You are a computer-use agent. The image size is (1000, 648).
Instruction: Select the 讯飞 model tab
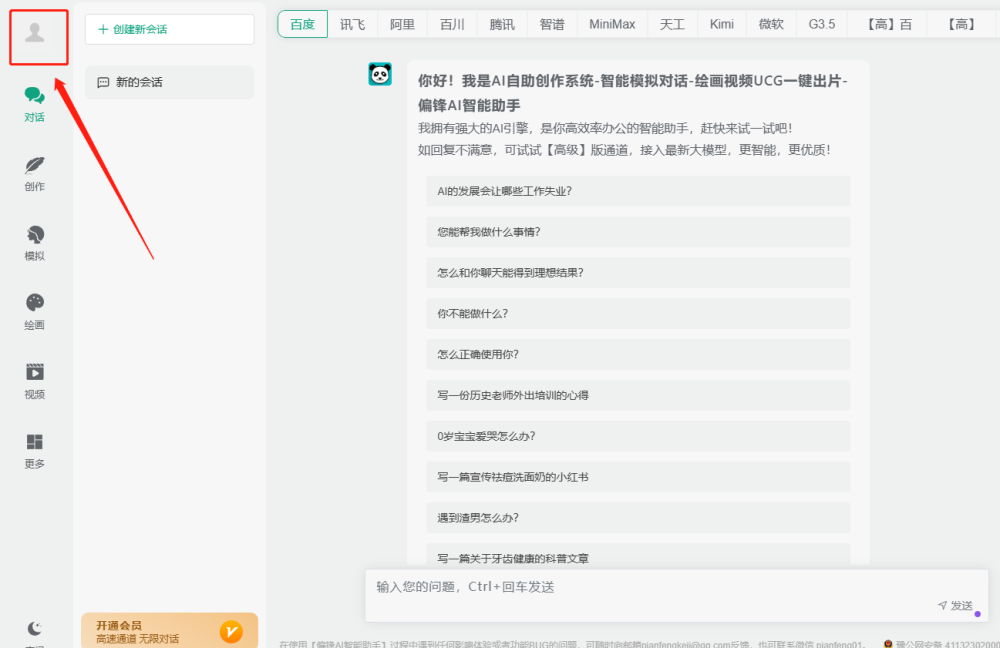coord(353,24)
